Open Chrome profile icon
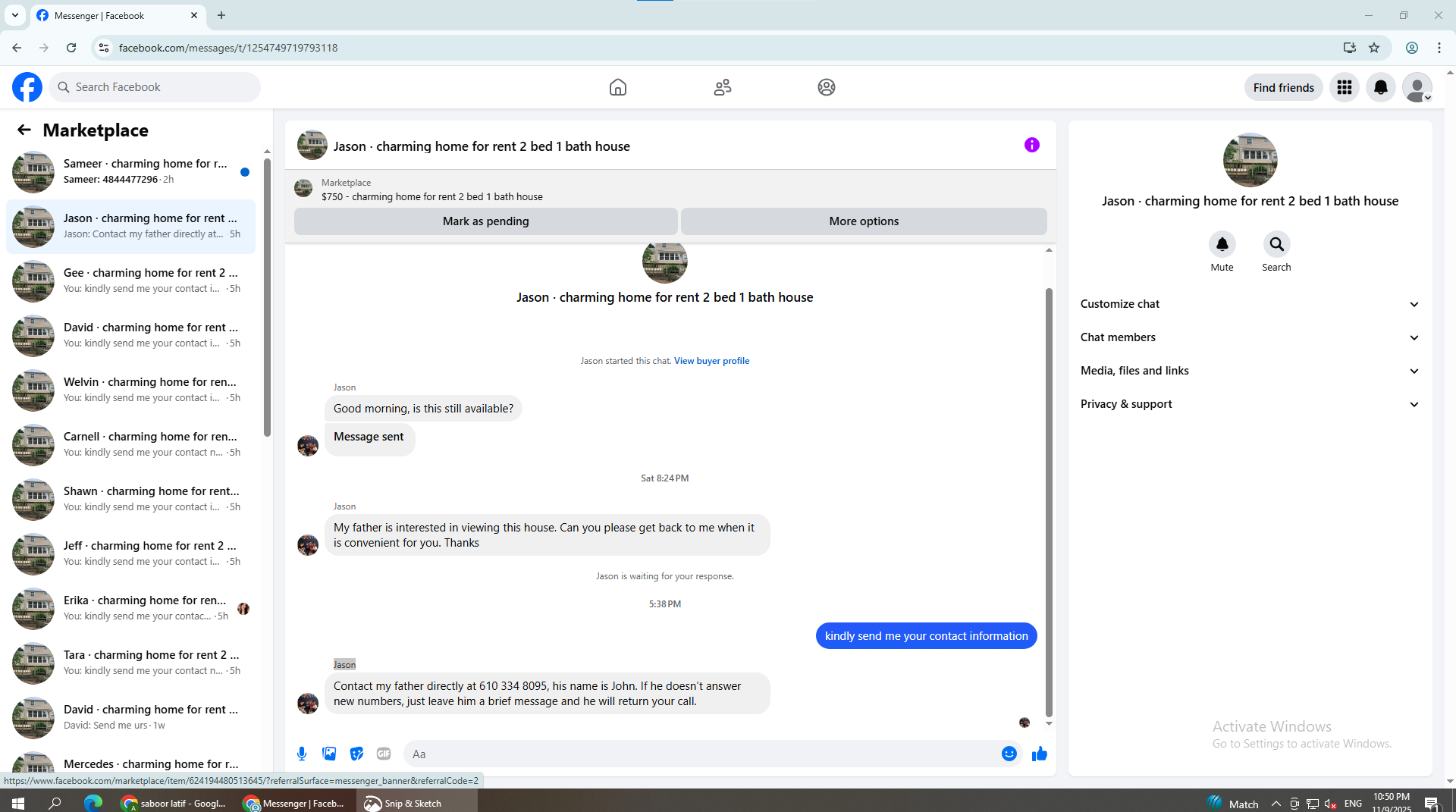The height and width of the screenshot is (812, 1456). [1412, 48]
